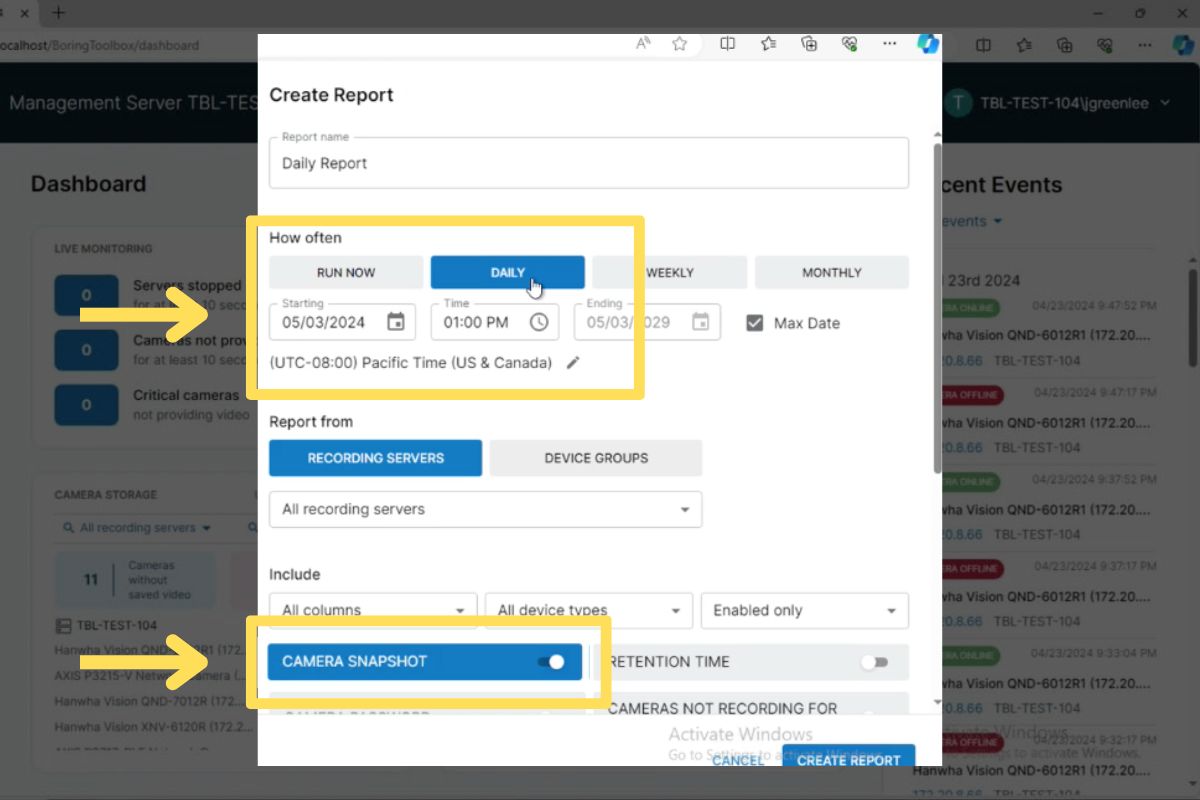Activate Read aloud from the address bar
This screenshot has height=800, width=1200.
pos(641,44)
